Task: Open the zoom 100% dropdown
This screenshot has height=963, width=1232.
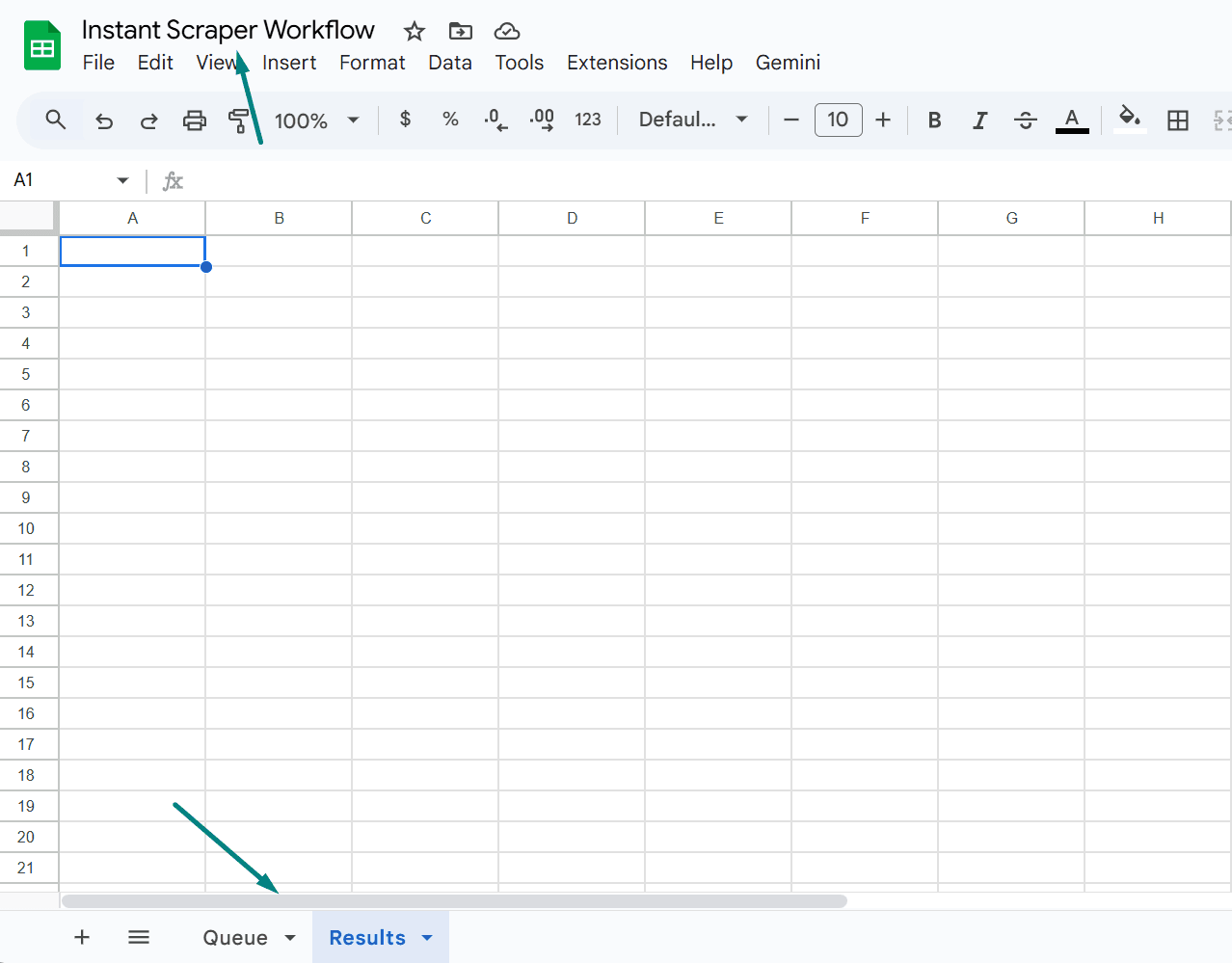Action: [317, 120]
